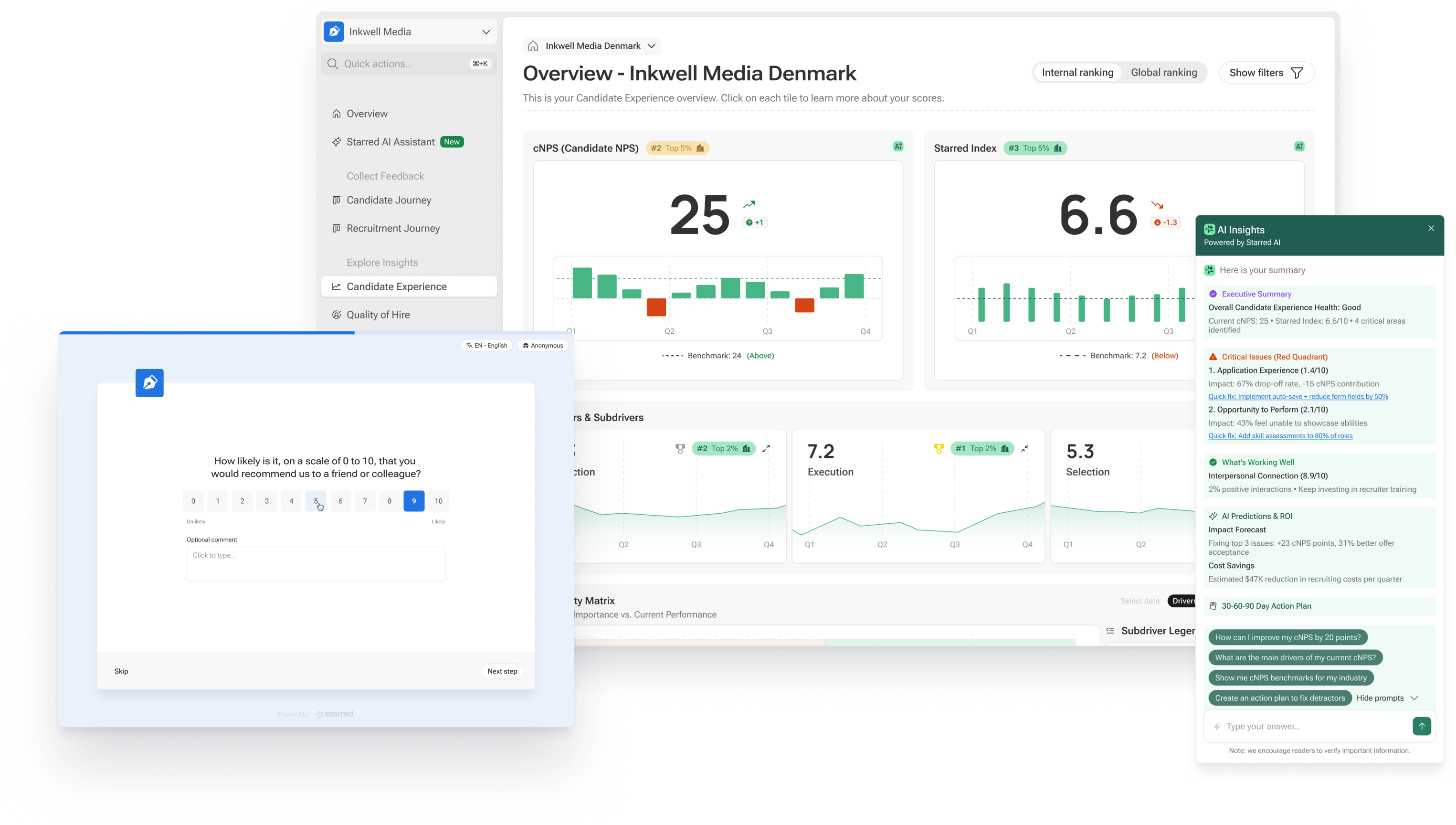Click the Candidate Experience chart icon
This screenshot has width=1456, height=825.
pos(337,287)
